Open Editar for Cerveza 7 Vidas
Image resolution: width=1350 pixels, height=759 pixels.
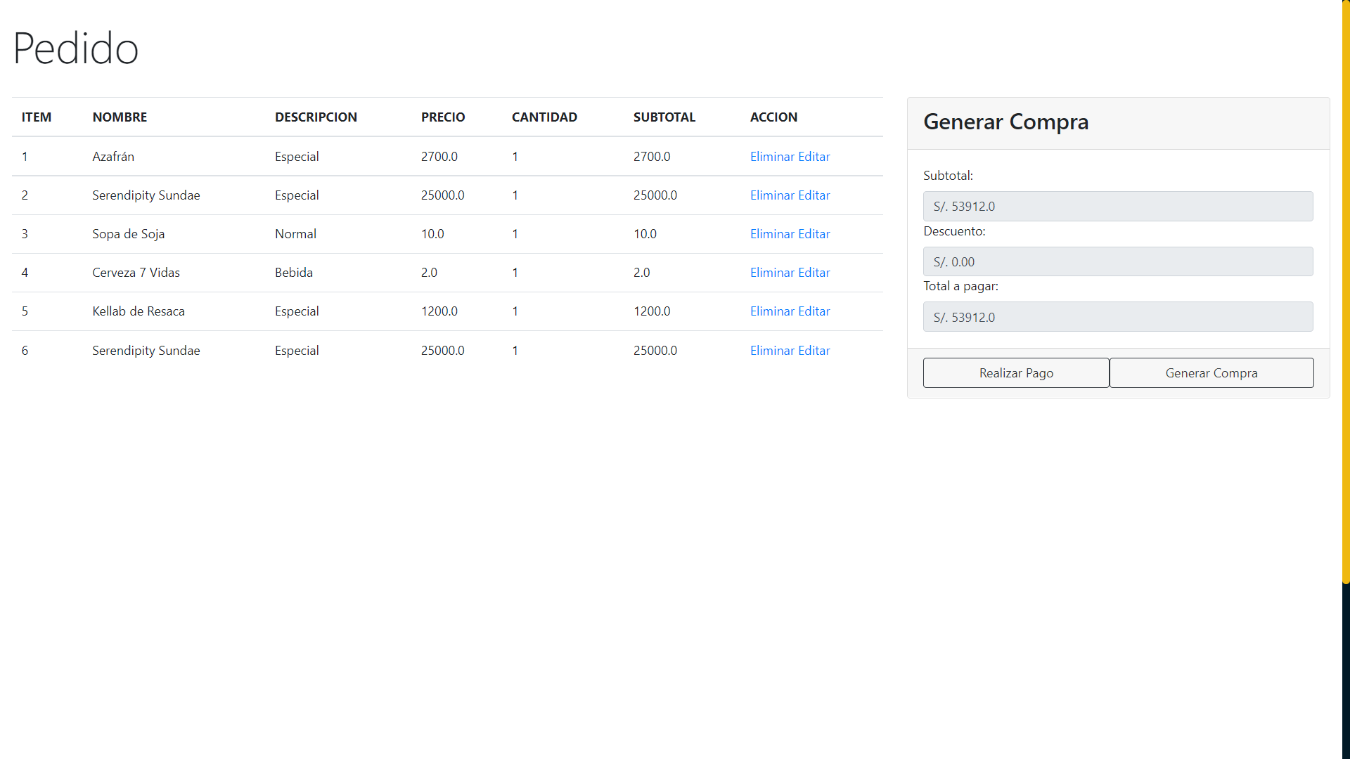click(814, 272)
